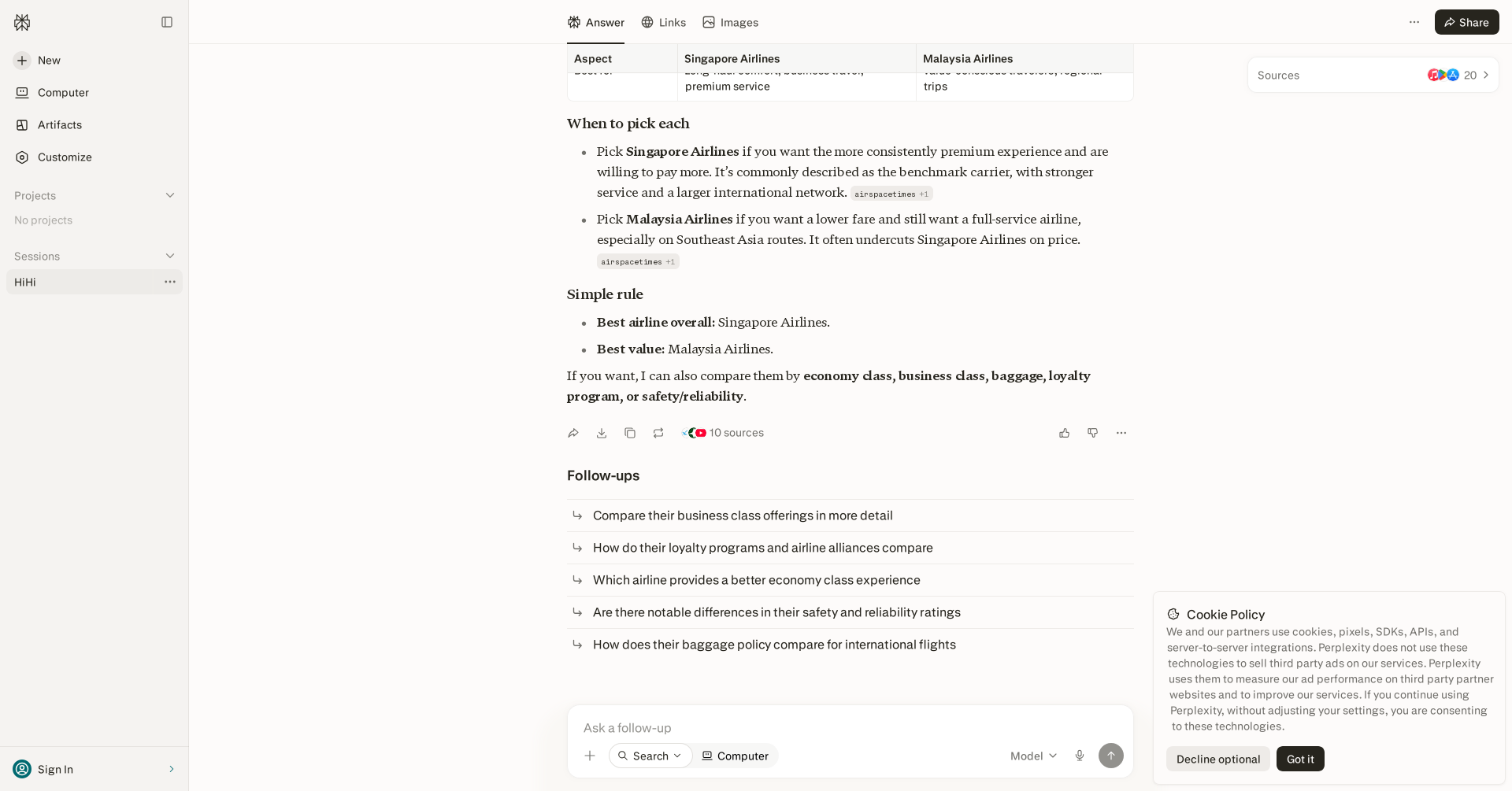Give thumbs down to the answer
Image resolution: width=1512 pixels, height=791 pixels.
[x=1093, y=433]
